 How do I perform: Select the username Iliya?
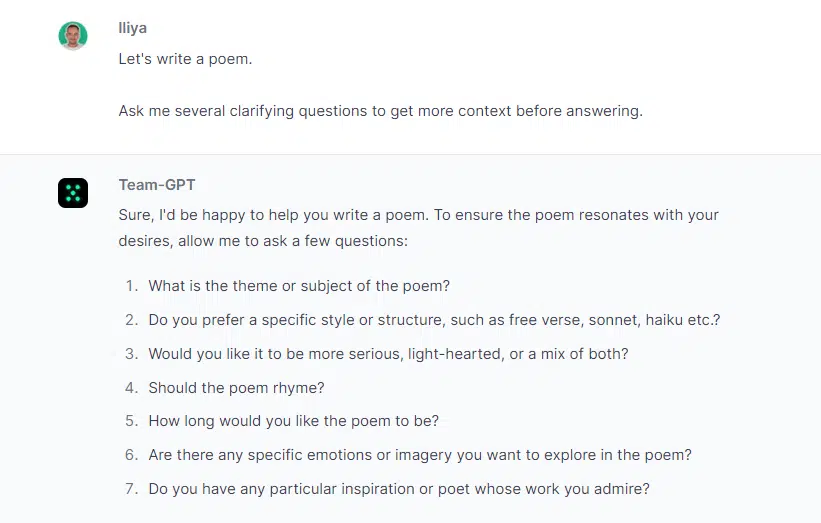pos(132,28)
